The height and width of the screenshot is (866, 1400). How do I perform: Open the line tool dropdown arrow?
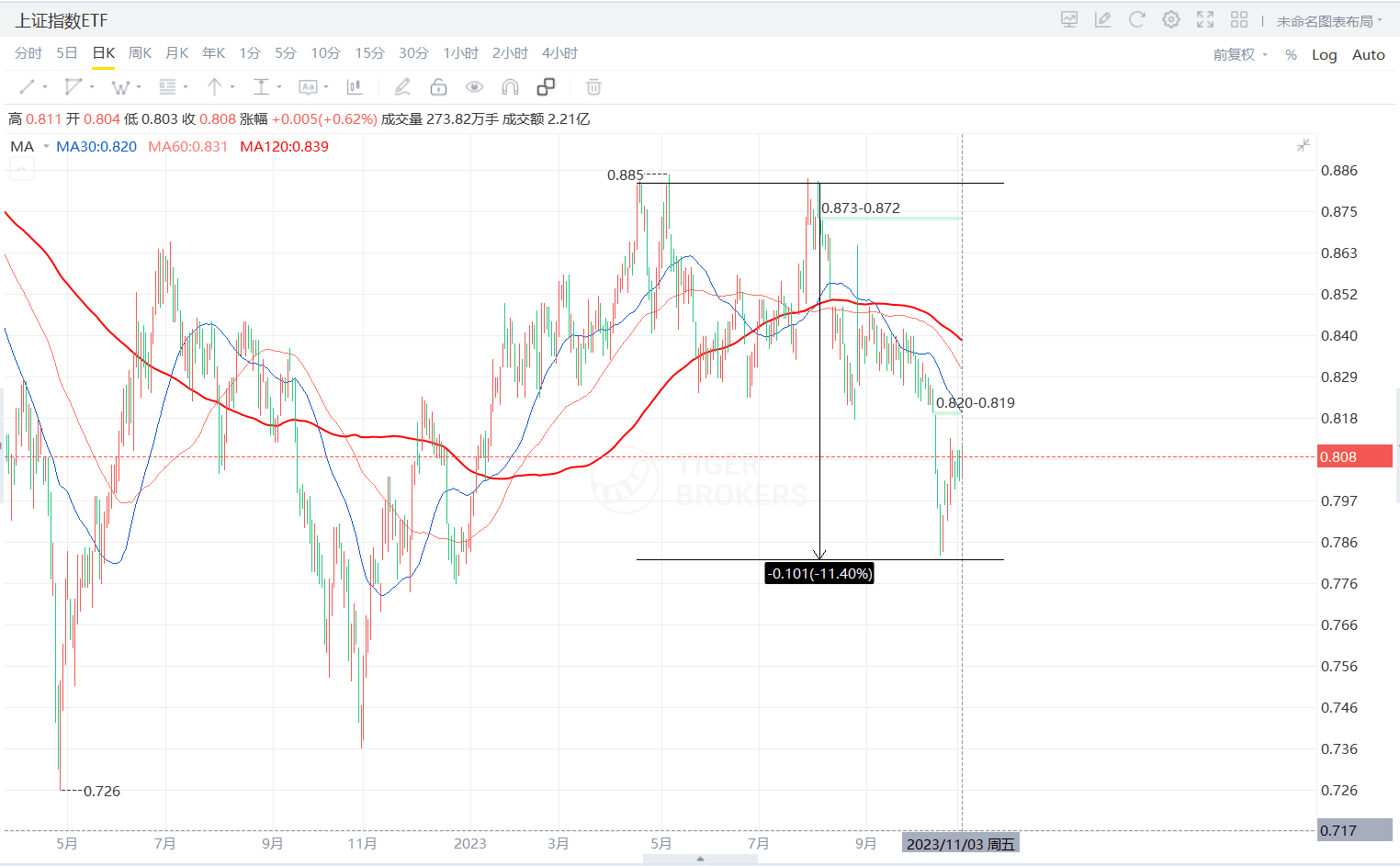45,87
